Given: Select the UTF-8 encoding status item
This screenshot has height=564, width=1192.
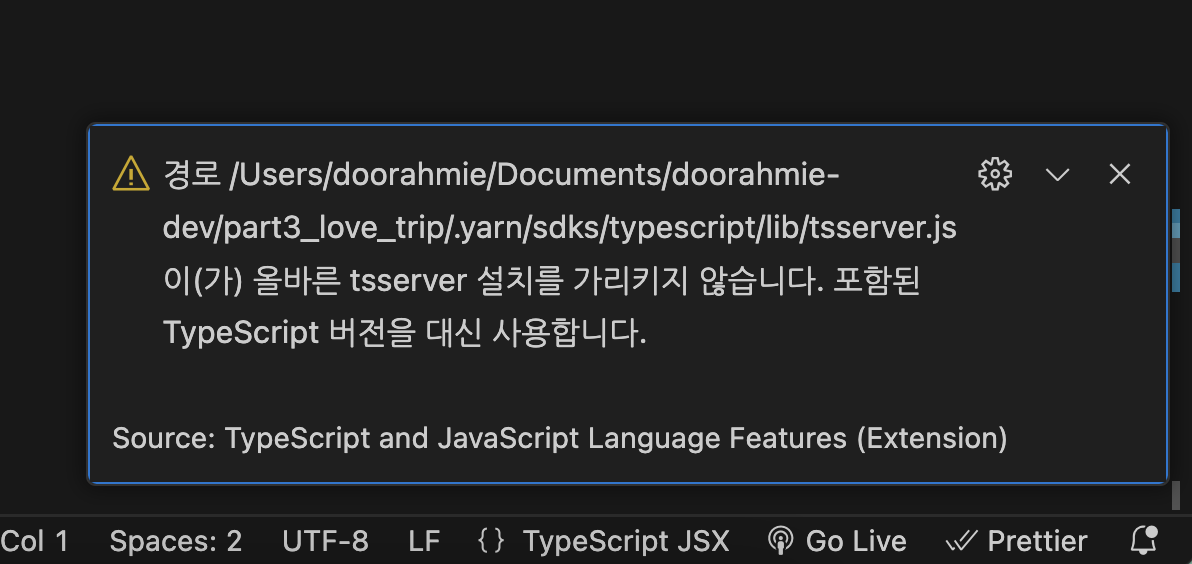Looking at the screenshot, I should 325,541.
